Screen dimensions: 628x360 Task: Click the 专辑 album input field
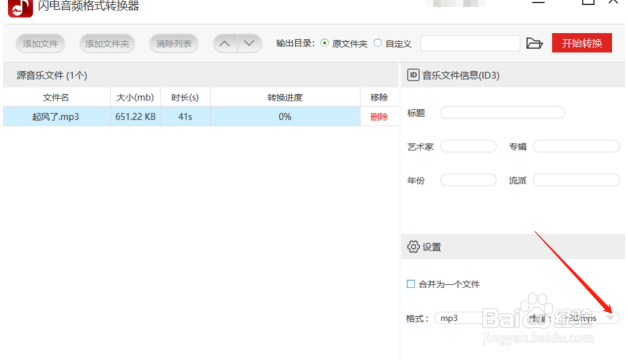click(x=576, y=146)
